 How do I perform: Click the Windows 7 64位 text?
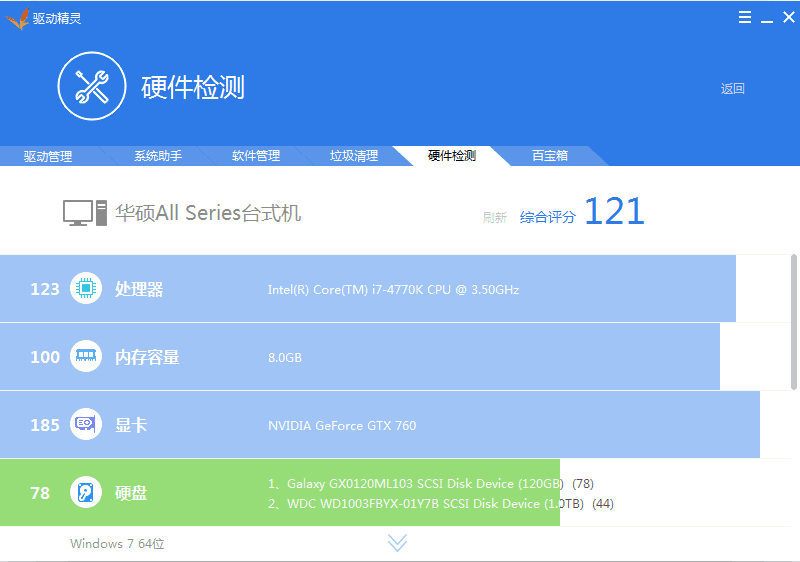[x=117, y=544]
